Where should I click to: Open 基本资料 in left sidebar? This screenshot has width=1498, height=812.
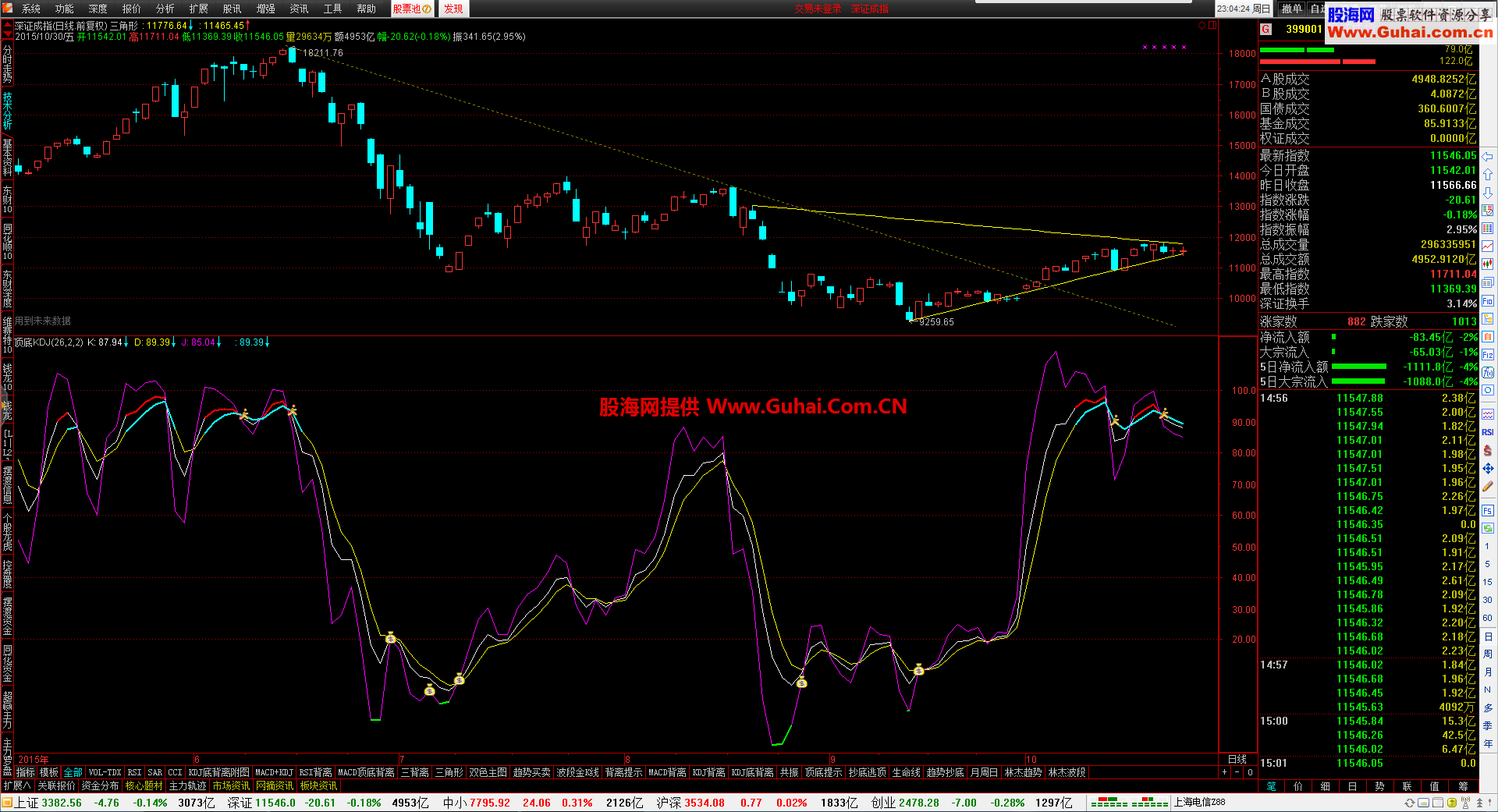(7, 157)
